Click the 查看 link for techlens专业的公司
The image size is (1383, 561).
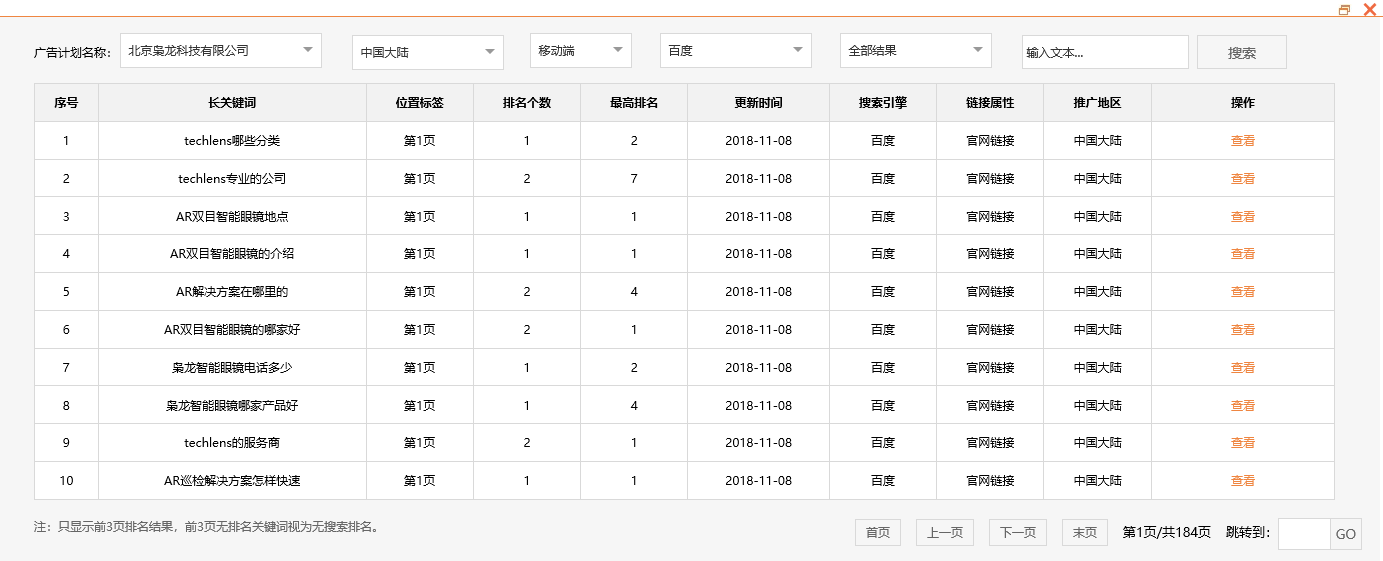pyautogui.click(x=1243, y=179)
